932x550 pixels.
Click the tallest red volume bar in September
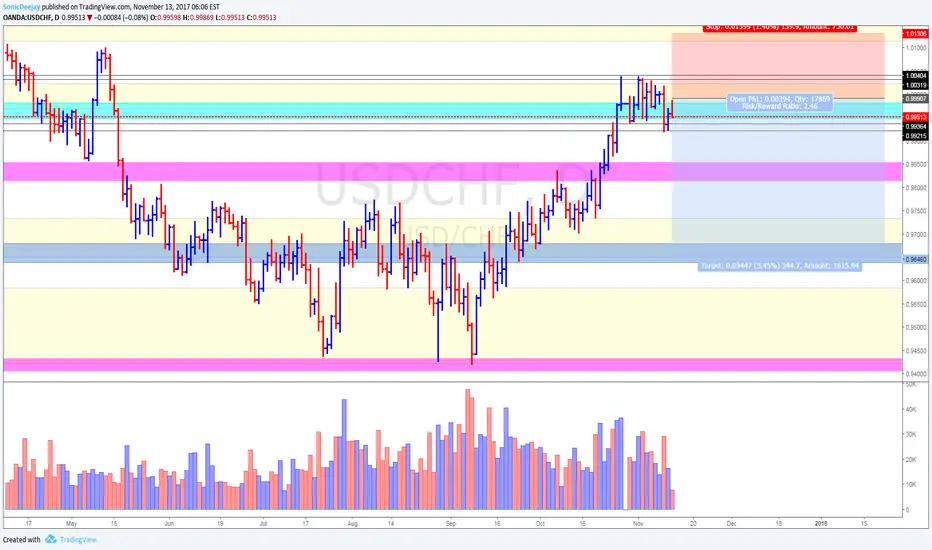pyautogui.click(x=467, y=450)
